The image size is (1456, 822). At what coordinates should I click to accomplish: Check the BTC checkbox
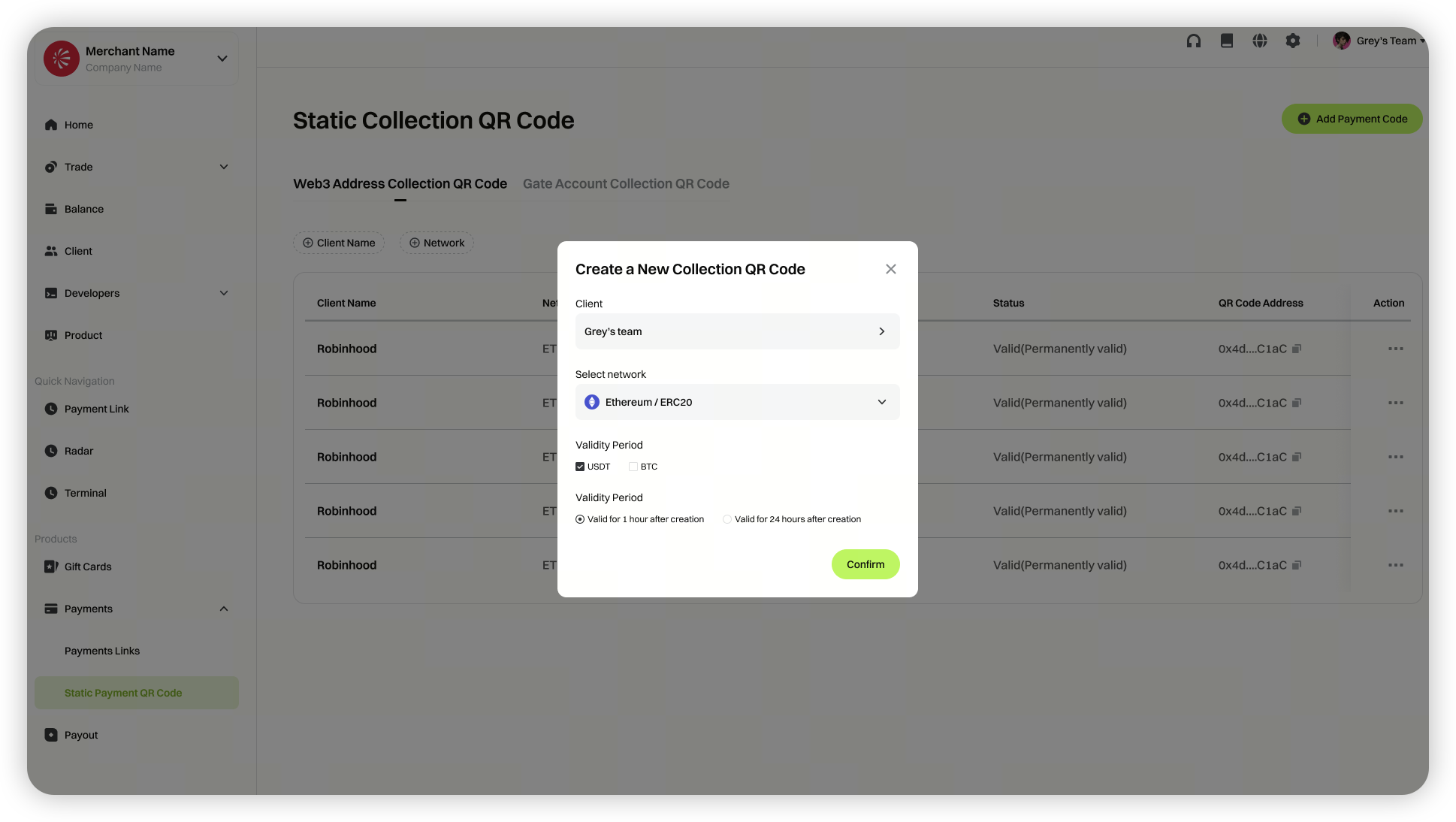(x=633, y=467)
